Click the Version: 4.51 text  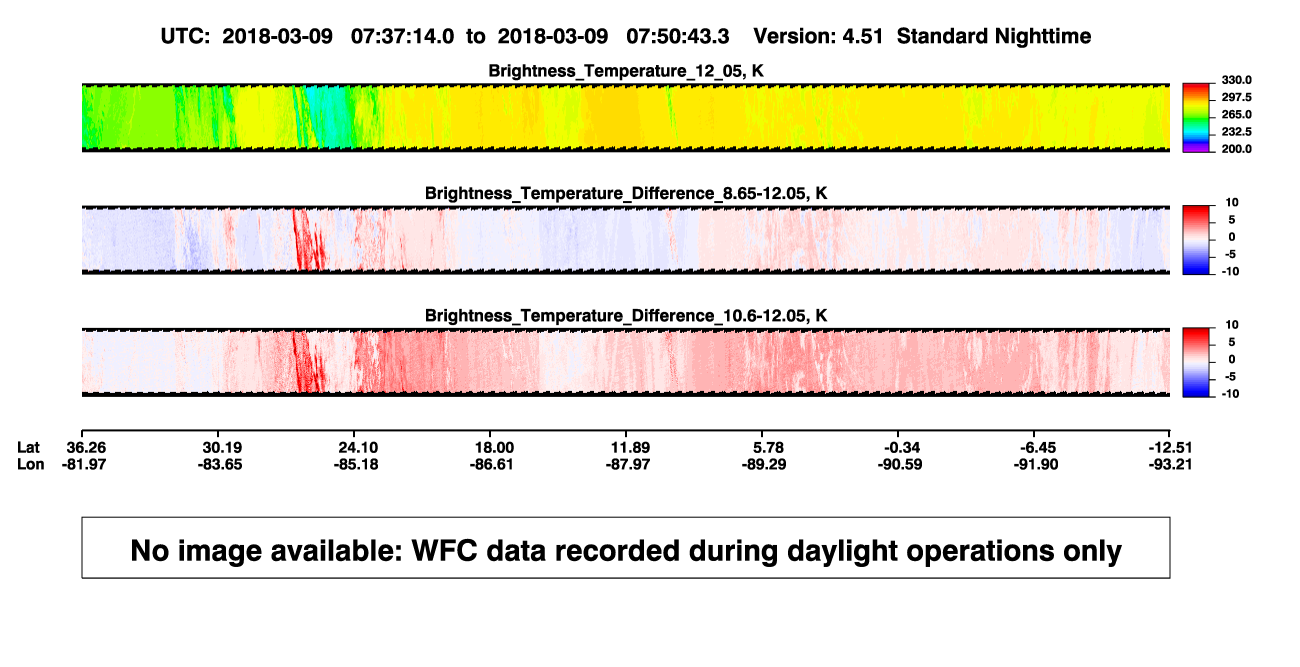click(820, 36)
